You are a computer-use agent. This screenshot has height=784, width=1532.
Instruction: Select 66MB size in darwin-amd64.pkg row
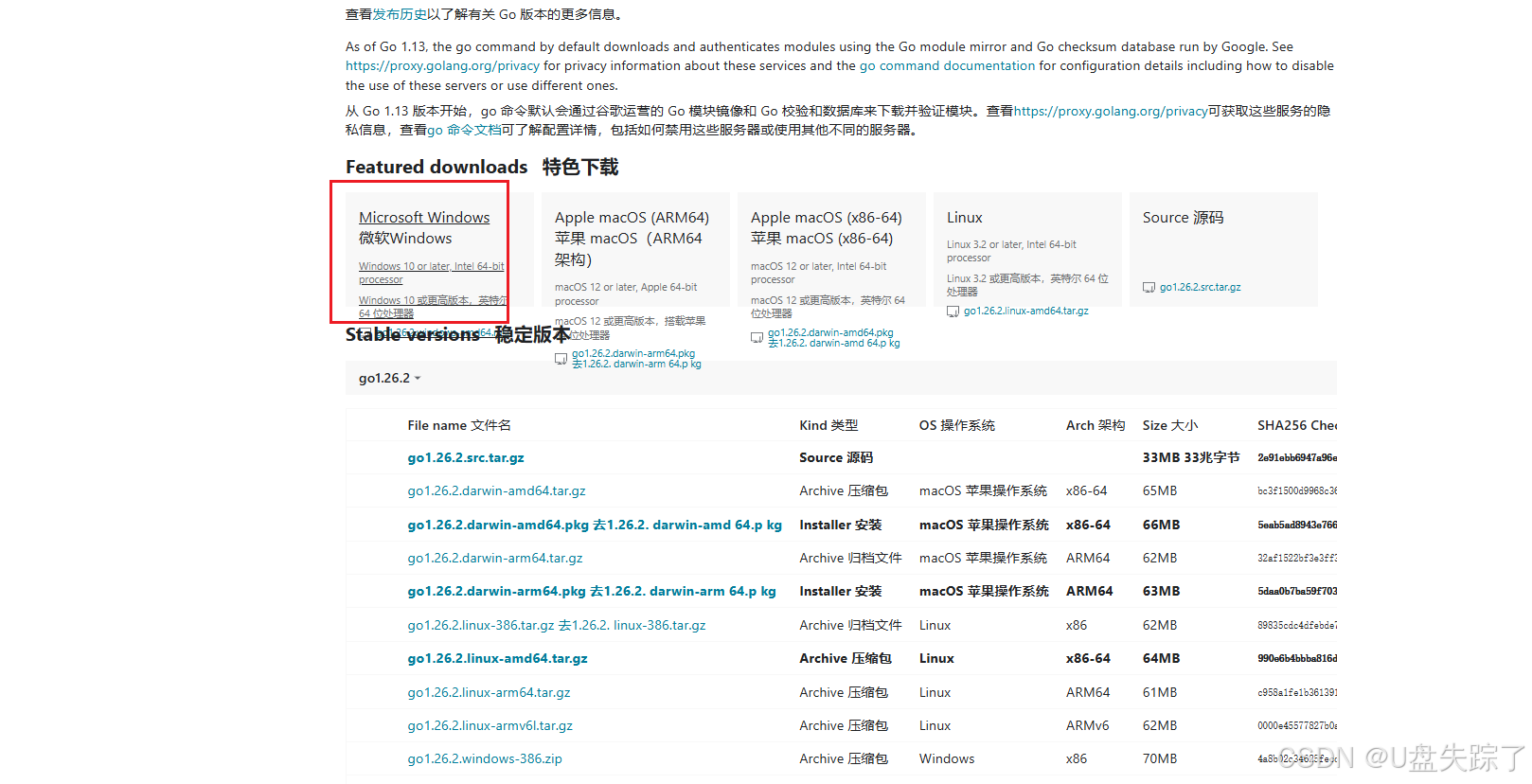tap(1161, 525)
